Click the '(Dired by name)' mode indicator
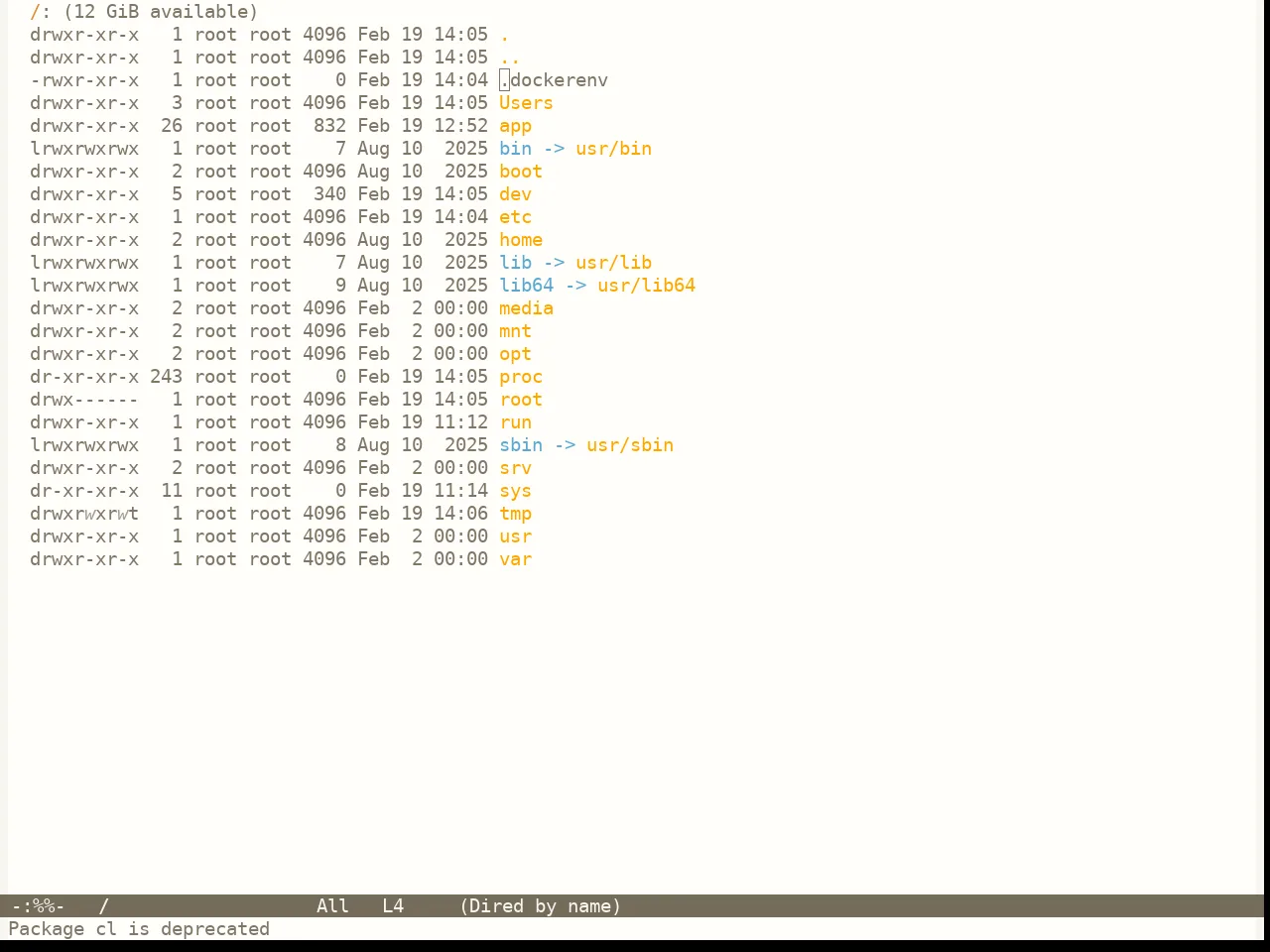1270x952 pixels. pos(540,906)
